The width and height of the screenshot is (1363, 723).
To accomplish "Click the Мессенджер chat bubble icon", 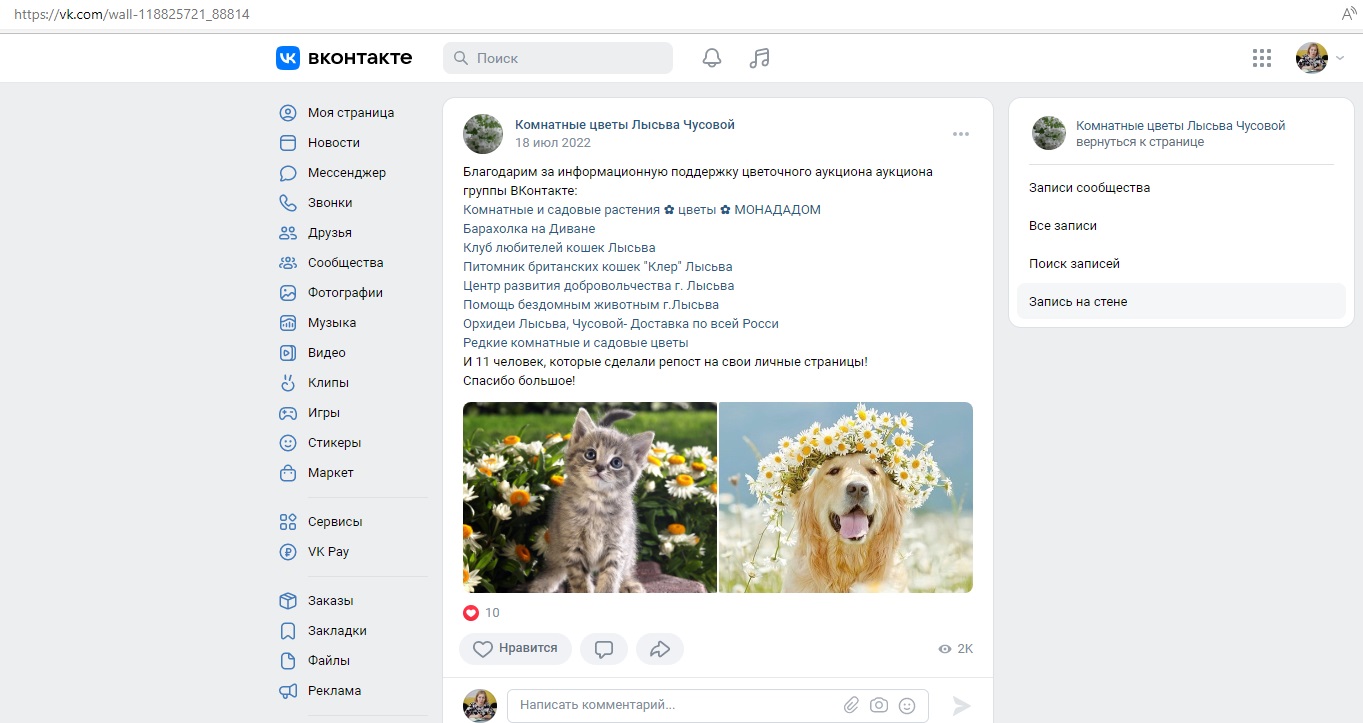I will (288, 173).
